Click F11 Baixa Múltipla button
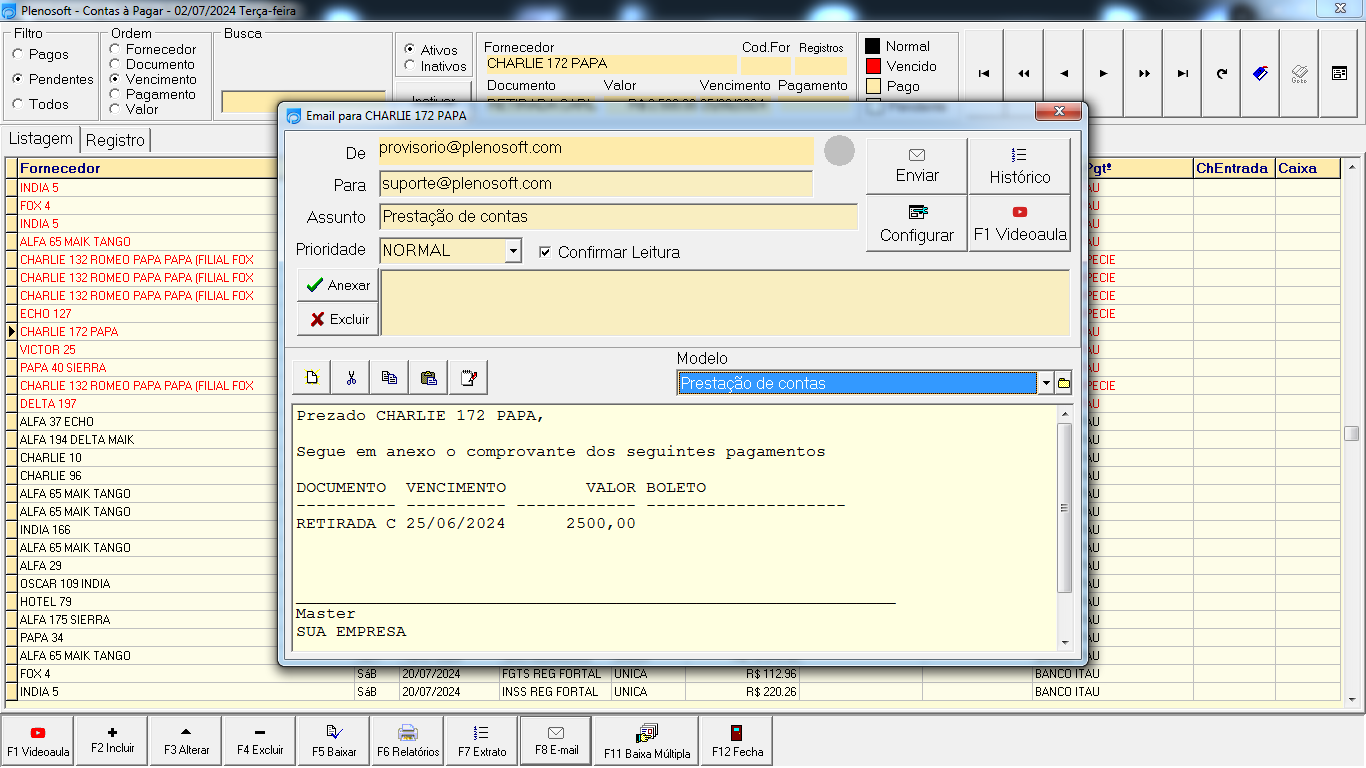 point(647,741)
